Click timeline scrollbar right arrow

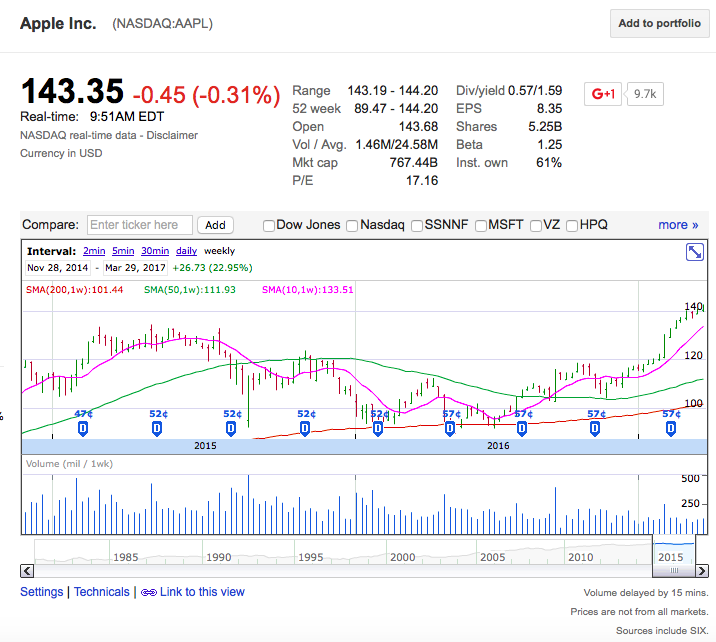pos(701,570)
